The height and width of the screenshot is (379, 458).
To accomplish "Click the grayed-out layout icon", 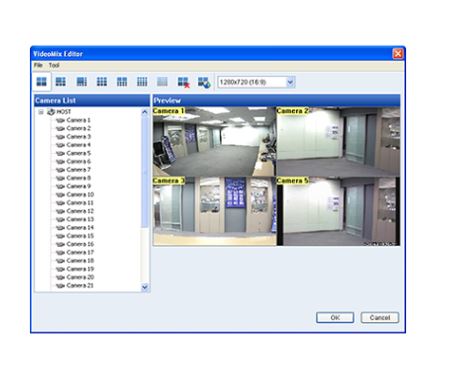I will point(162,82).
